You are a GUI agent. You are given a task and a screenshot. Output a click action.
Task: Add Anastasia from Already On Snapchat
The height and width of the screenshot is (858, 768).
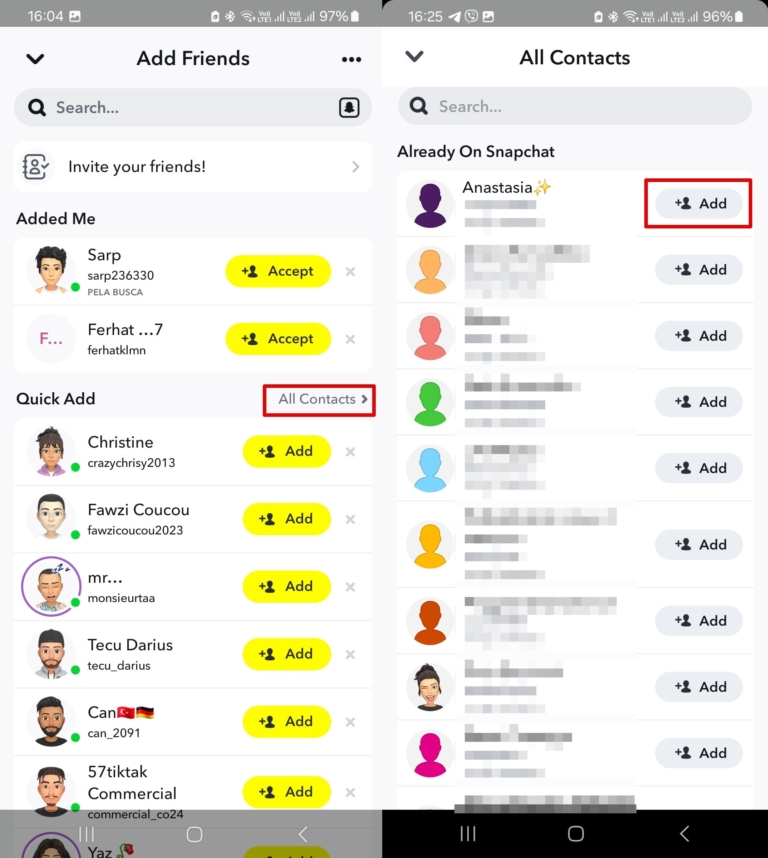pyautogui.click(x=698, y=203)
